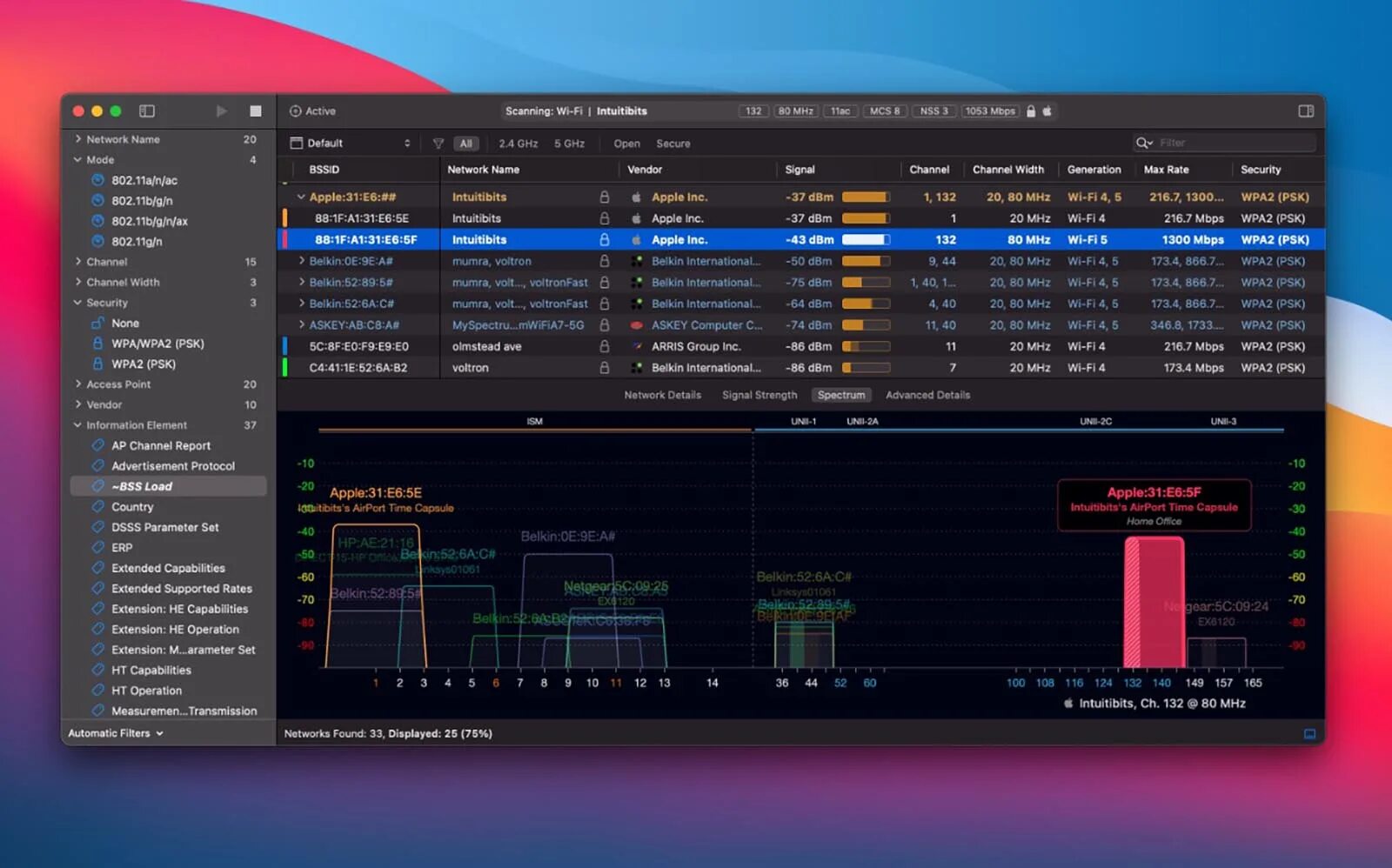Toggle the All band filter

(466, 144)
